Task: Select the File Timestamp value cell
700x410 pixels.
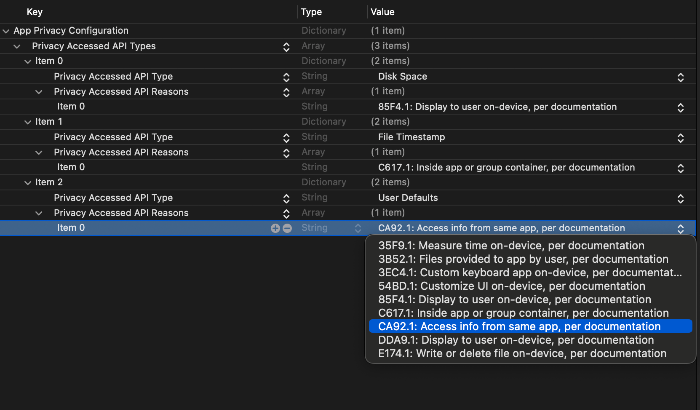Action: (412, 137)
